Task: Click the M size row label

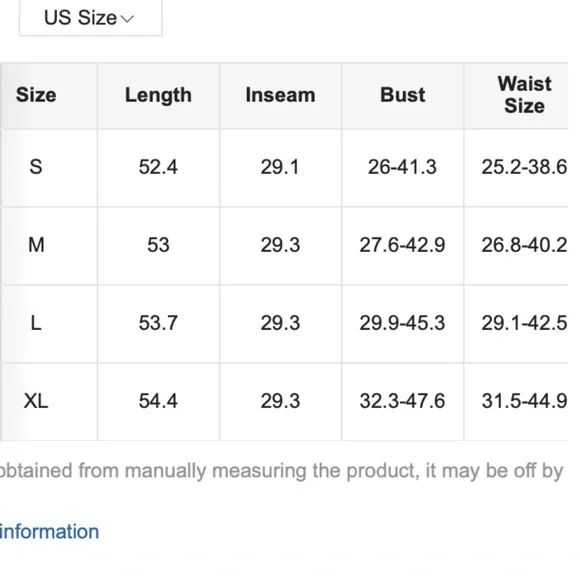Action: pyautogui.click(x=36, y=245)
